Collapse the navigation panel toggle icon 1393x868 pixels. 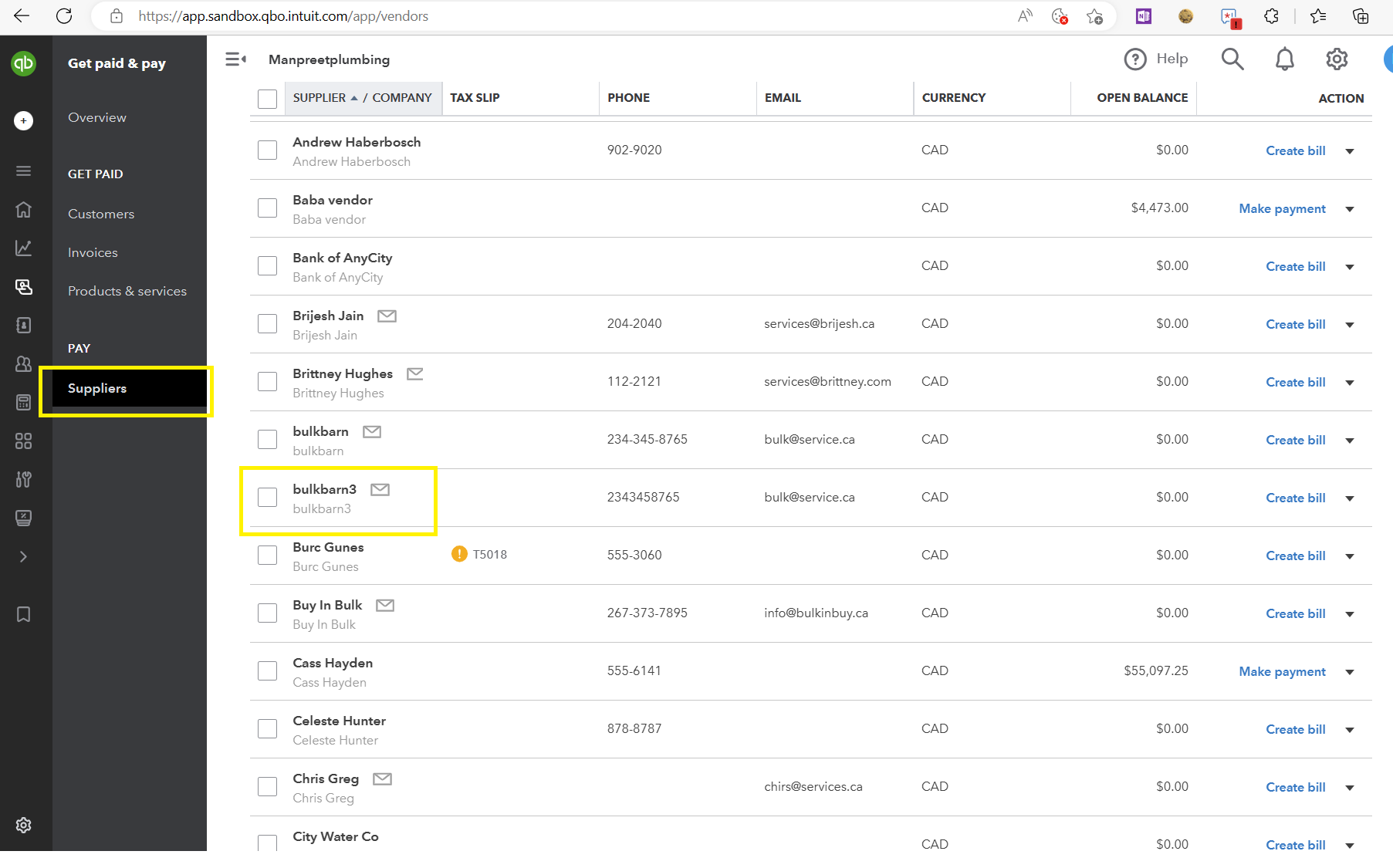point(235,59)
